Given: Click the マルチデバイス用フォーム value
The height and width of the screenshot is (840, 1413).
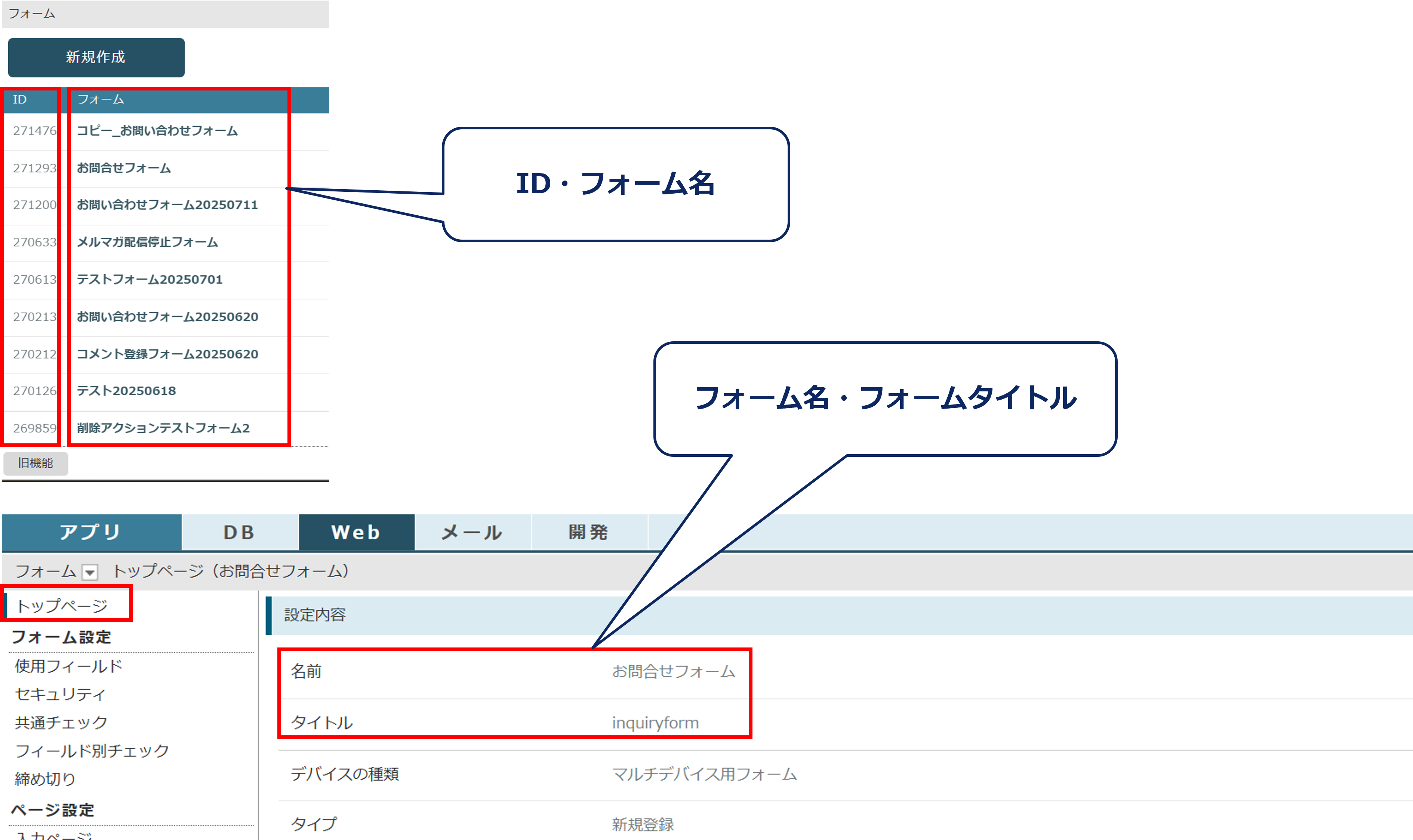Looking at the screenshot, I should point(705,774).
